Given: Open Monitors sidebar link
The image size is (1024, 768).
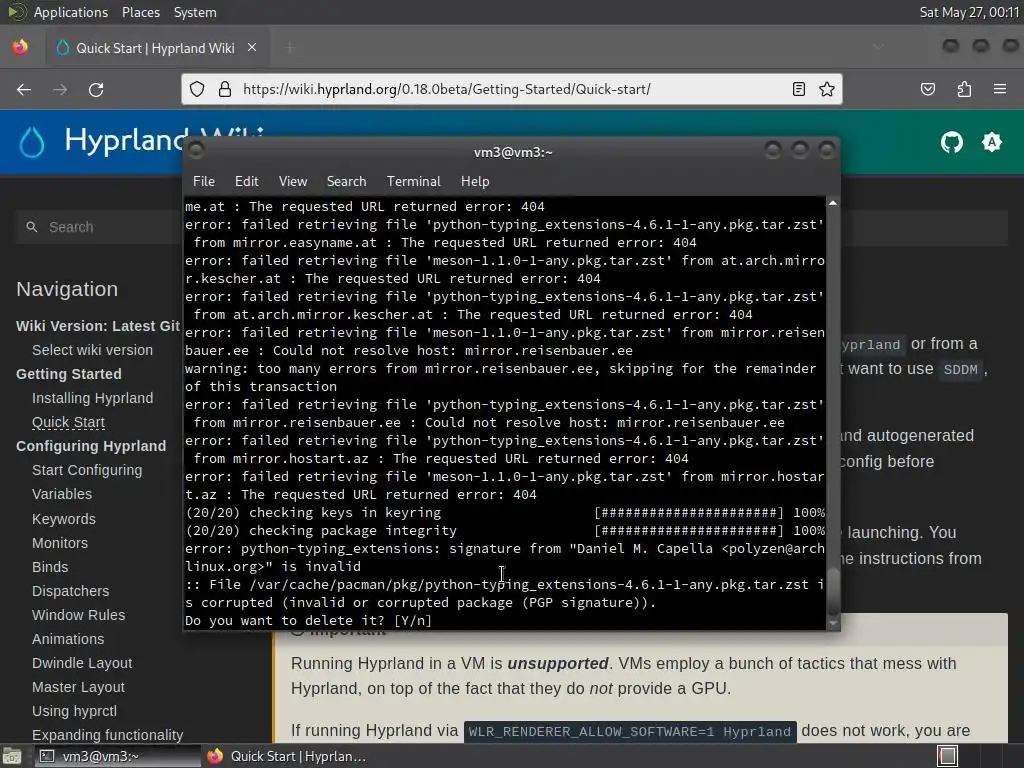Looking at the screenshot, I should (60, 543).
